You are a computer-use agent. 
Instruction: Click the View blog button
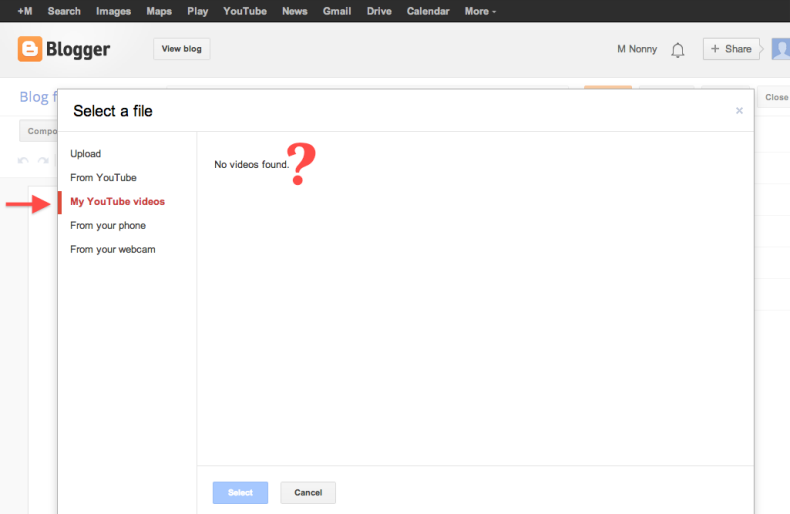[181, 49]
